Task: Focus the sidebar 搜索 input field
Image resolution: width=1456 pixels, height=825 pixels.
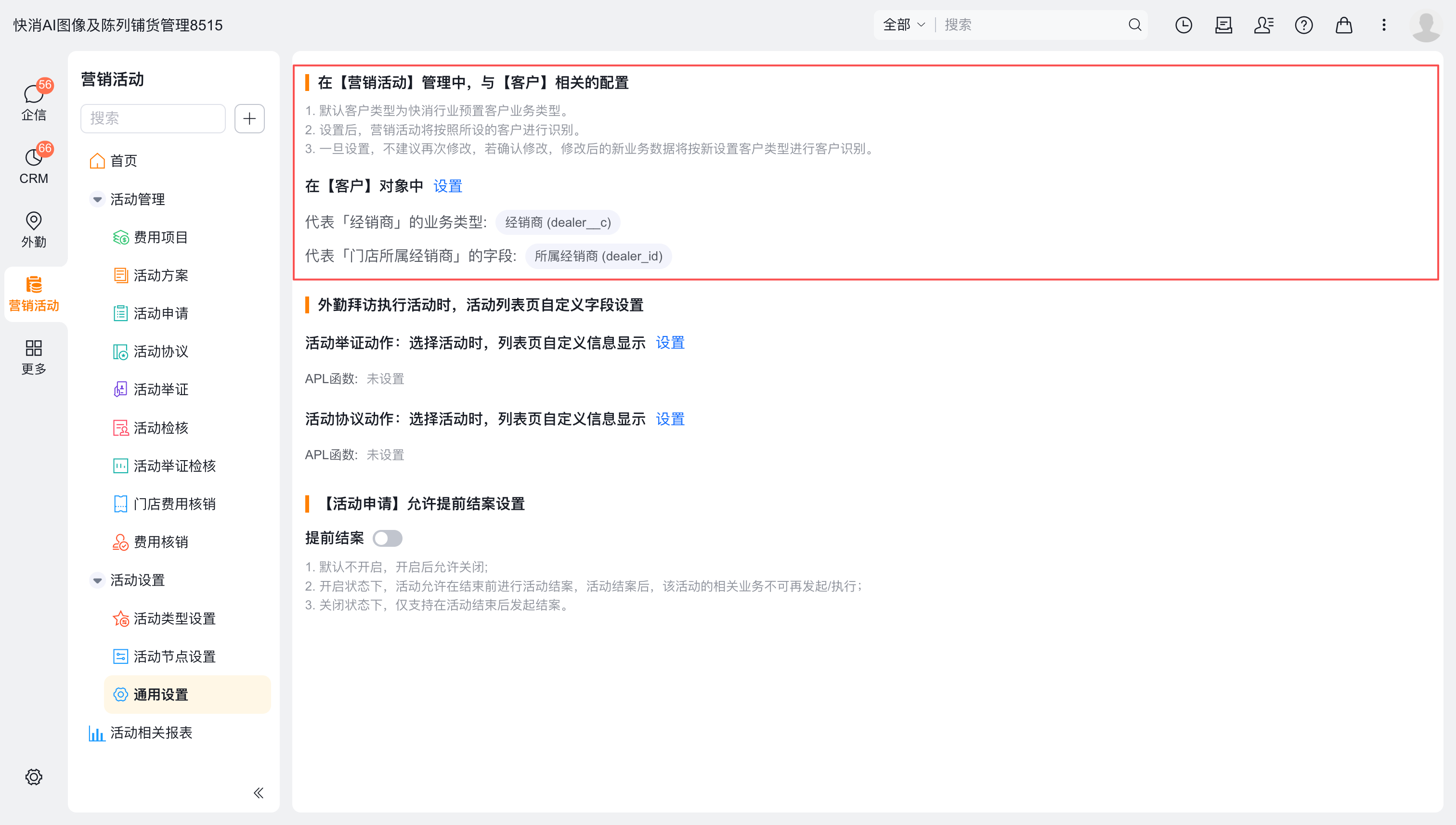Action: 153,118
